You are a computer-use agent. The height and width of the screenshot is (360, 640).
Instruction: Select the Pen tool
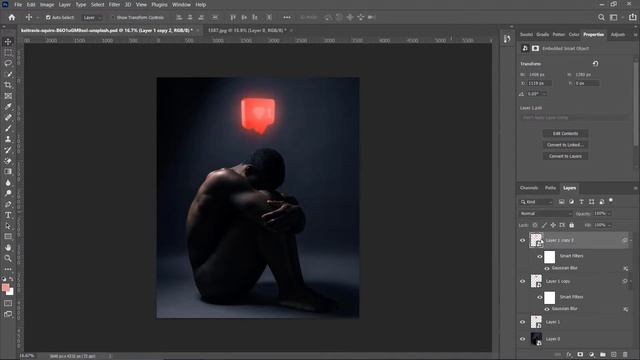8,204
